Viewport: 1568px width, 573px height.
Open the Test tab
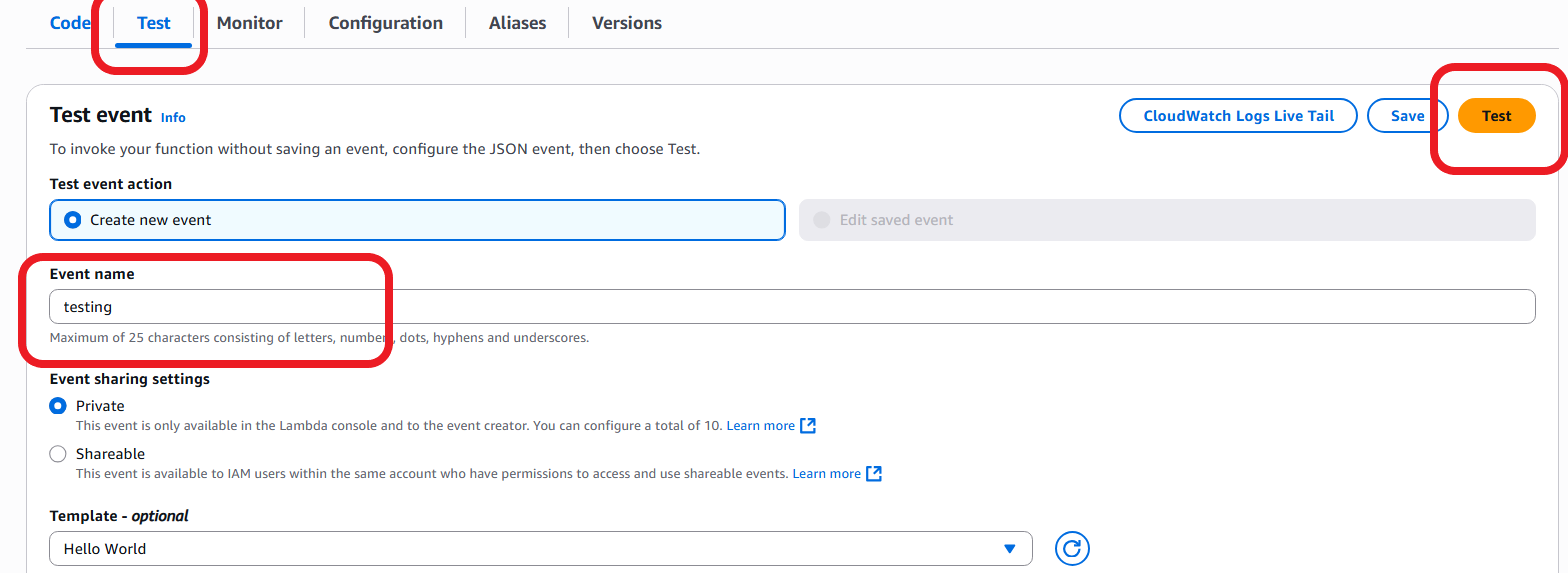[154, 23]
